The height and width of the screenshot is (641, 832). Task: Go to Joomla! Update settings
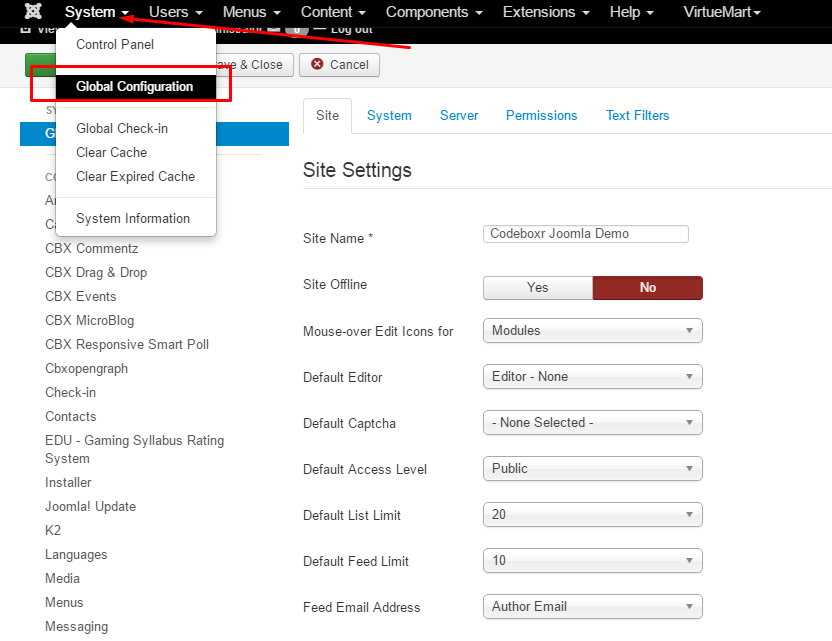[x=91, y=506]
